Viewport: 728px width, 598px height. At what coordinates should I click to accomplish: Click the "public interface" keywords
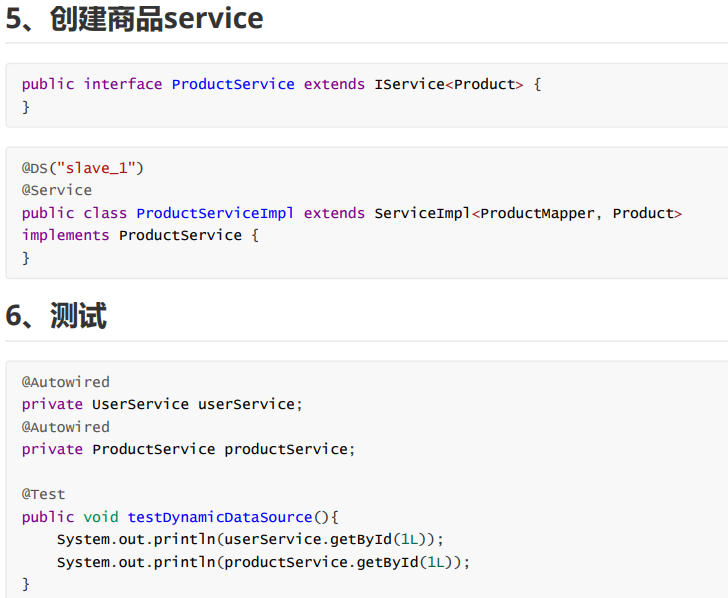pyautogui.click(x=92, y=84)
